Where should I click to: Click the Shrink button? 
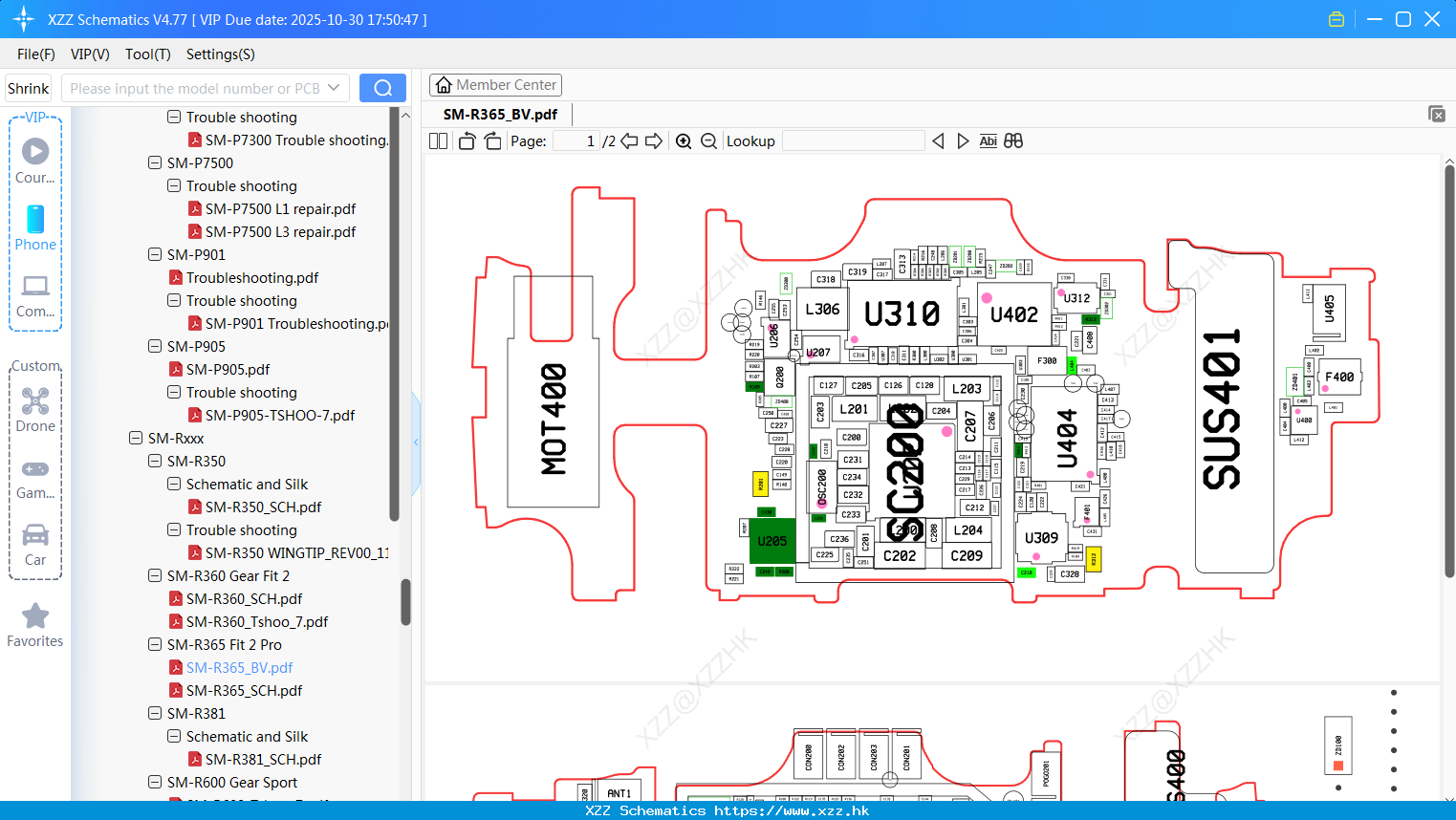[x=29, y=88]
